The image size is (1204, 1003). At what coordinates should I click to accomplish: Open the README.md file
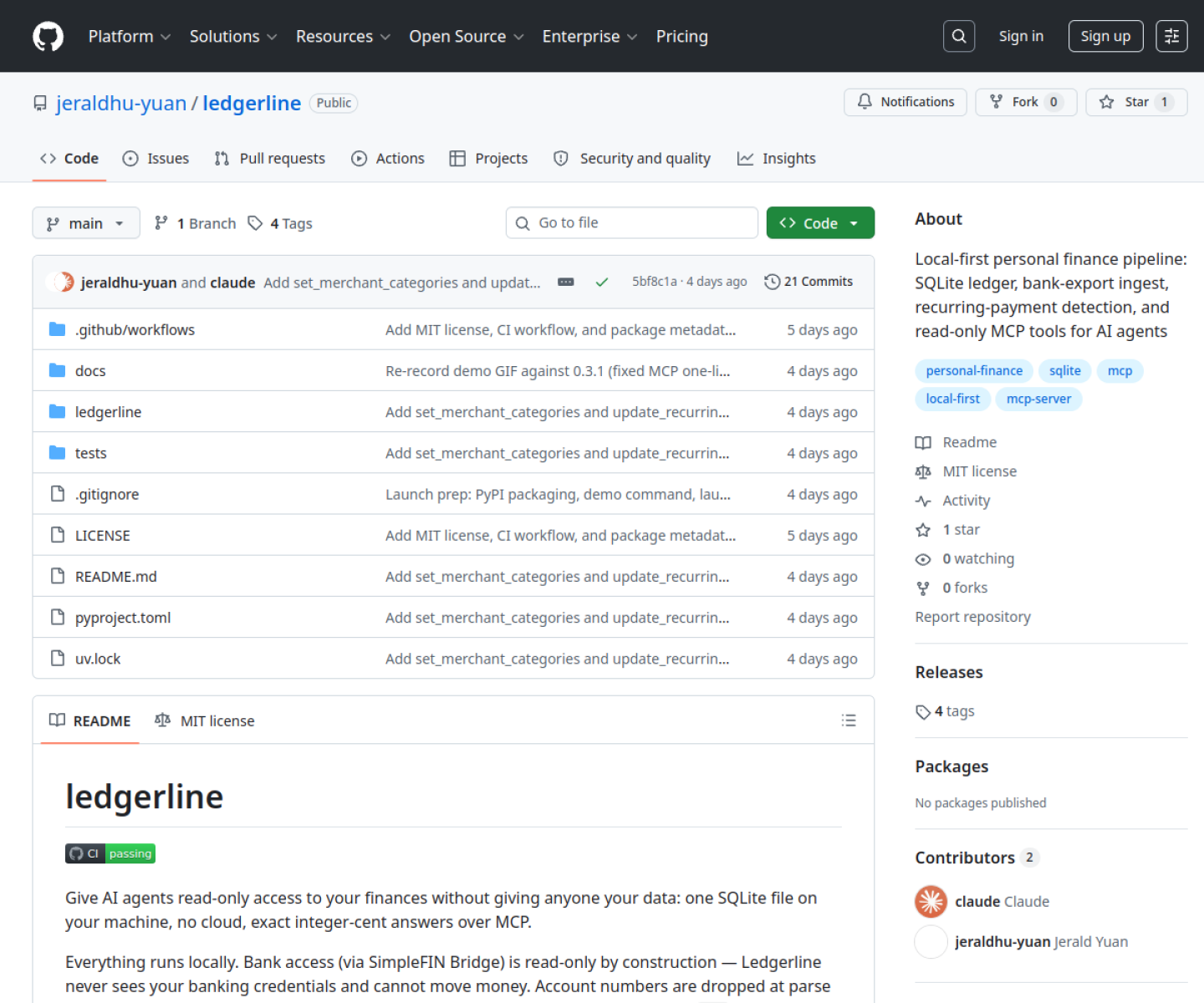116,577
